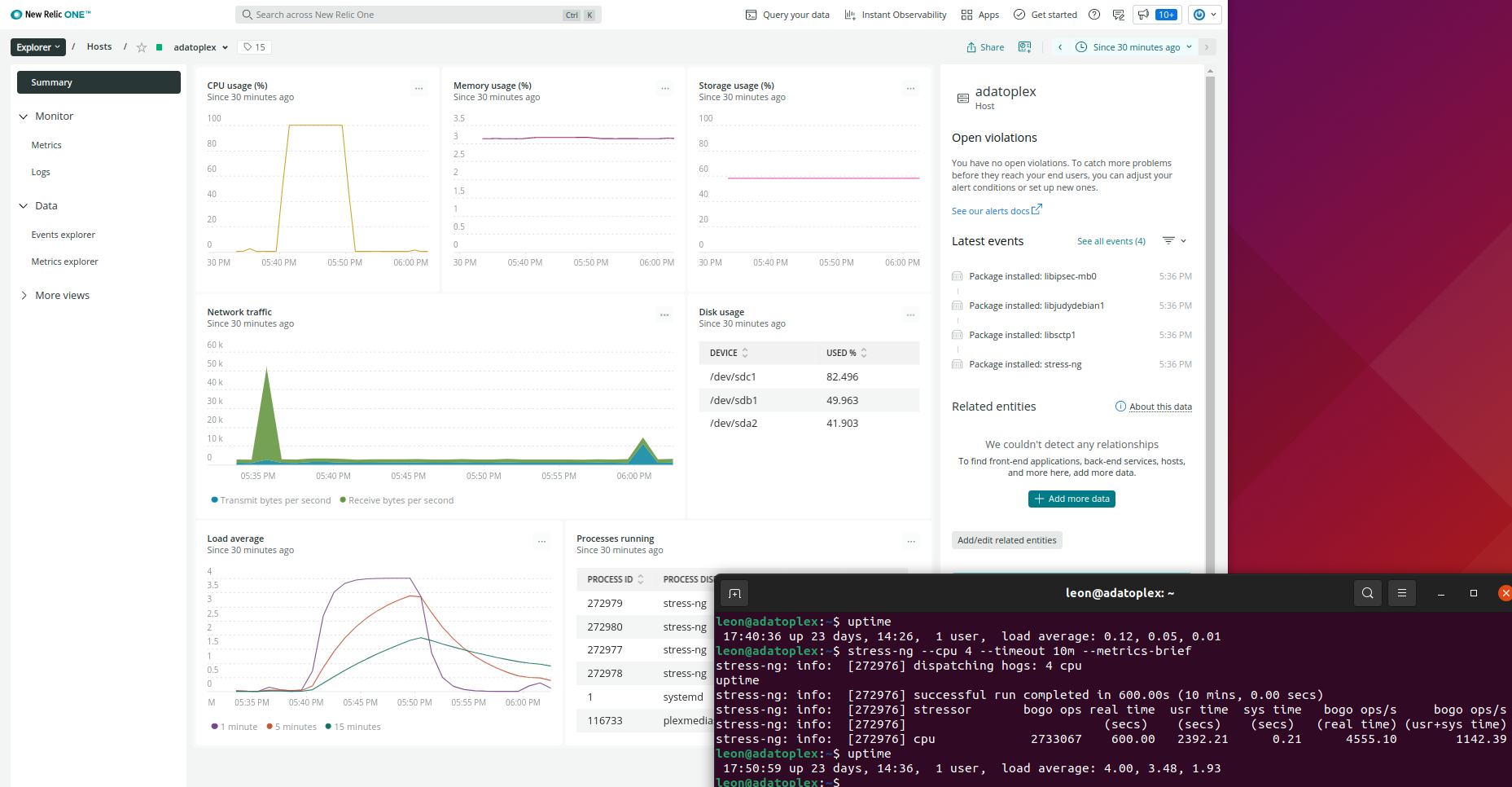Click the Get started checkmark icon

[1019, 14]
